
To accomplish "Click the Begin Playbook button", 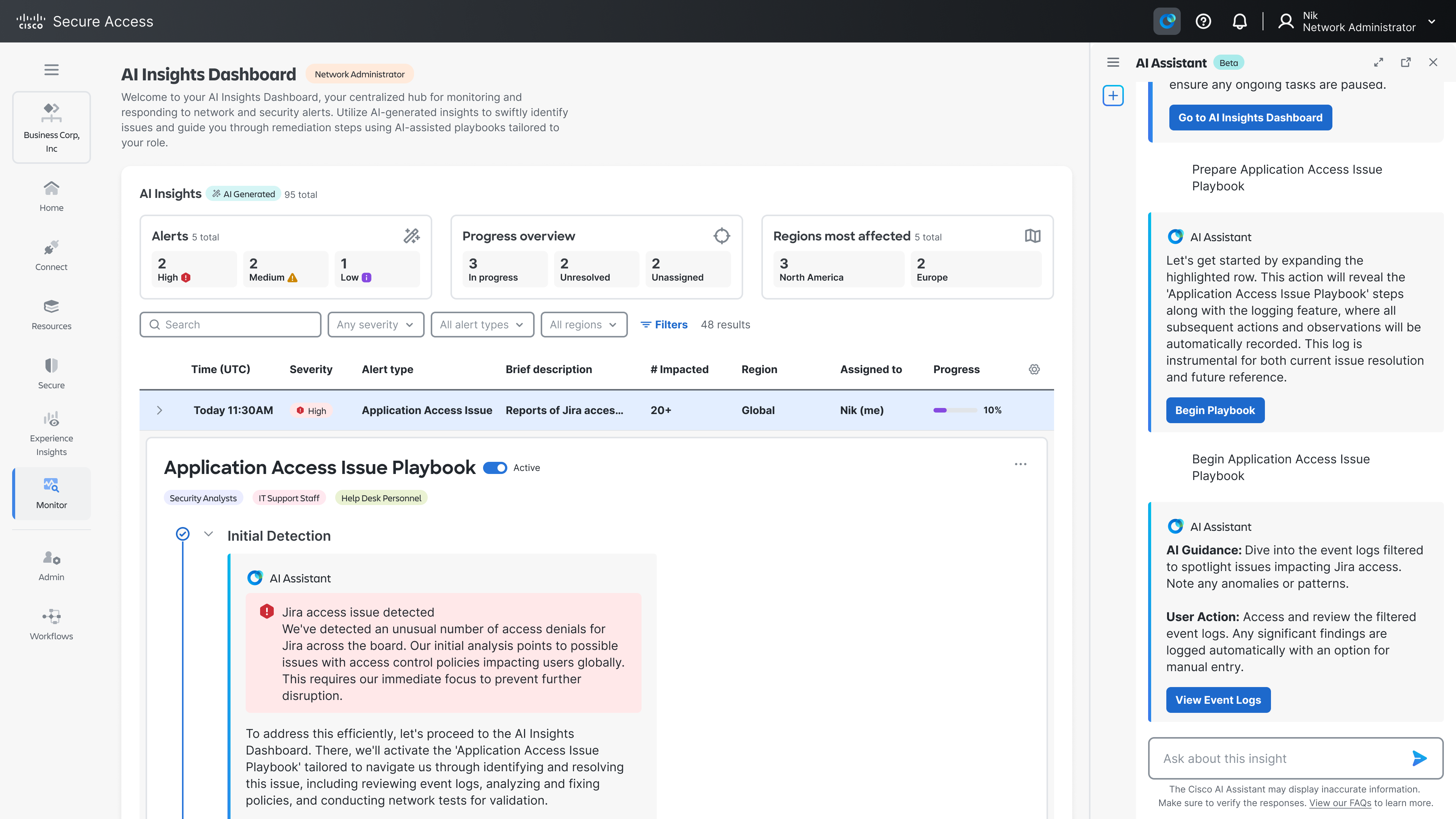I will pos(1215,410).
